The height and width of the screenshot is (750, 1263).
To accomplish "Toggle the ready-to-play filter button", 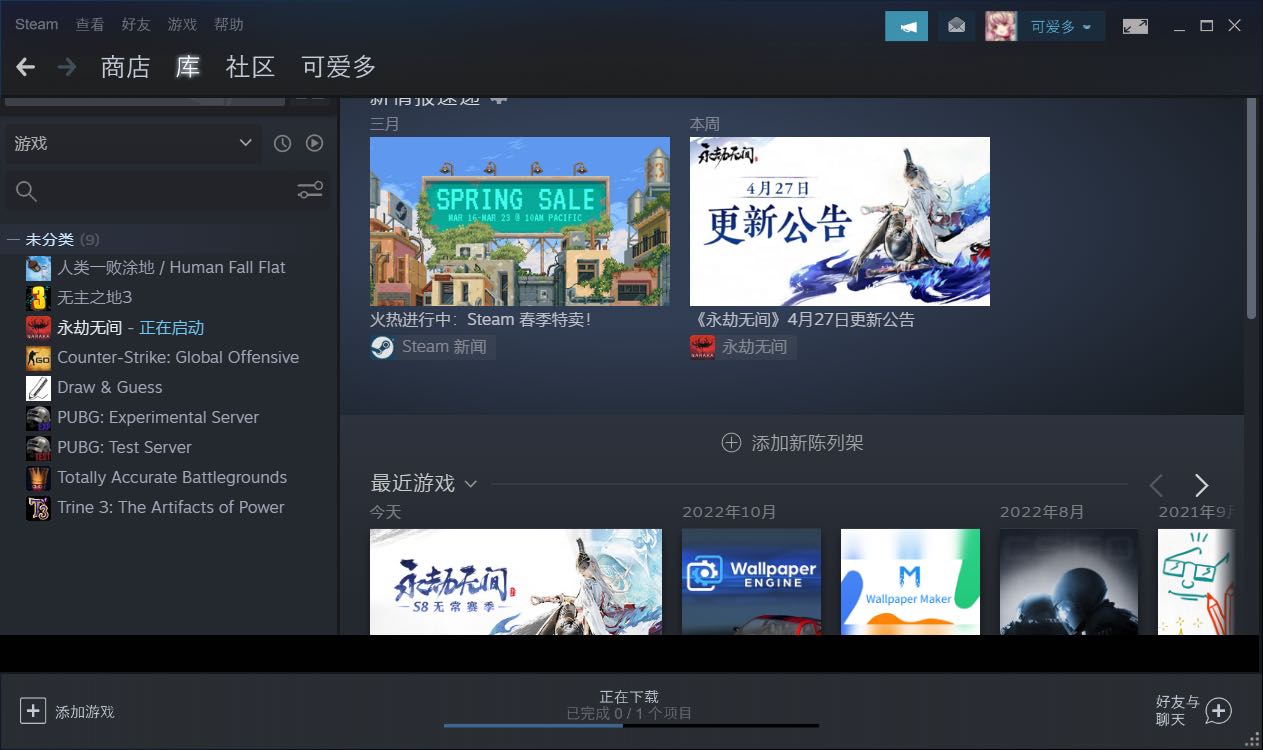I will tap(314, 144).
